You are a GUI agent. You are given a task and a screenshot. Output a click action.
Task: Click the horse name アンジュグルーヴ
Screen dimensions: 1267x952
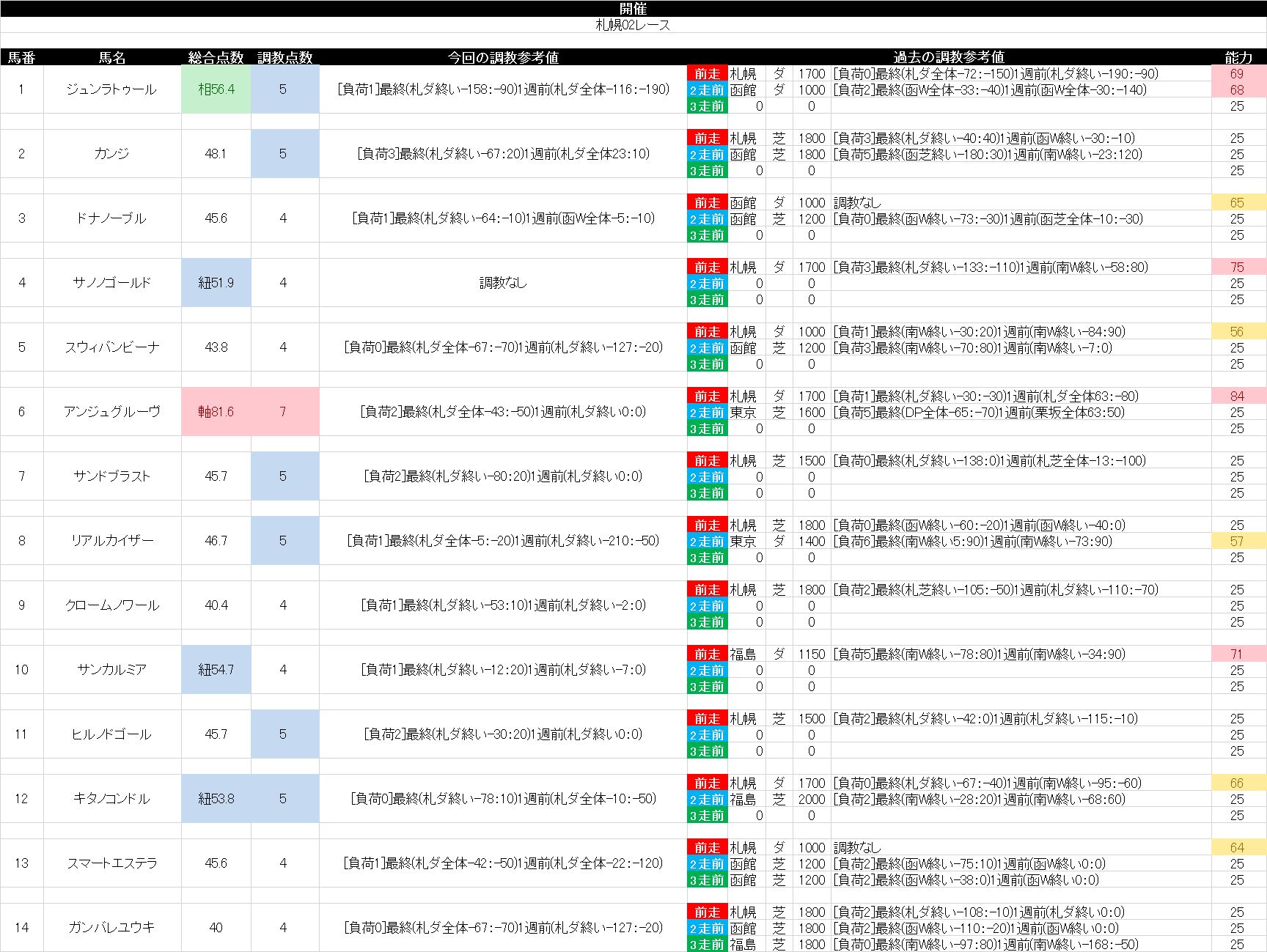coord(111,412)
